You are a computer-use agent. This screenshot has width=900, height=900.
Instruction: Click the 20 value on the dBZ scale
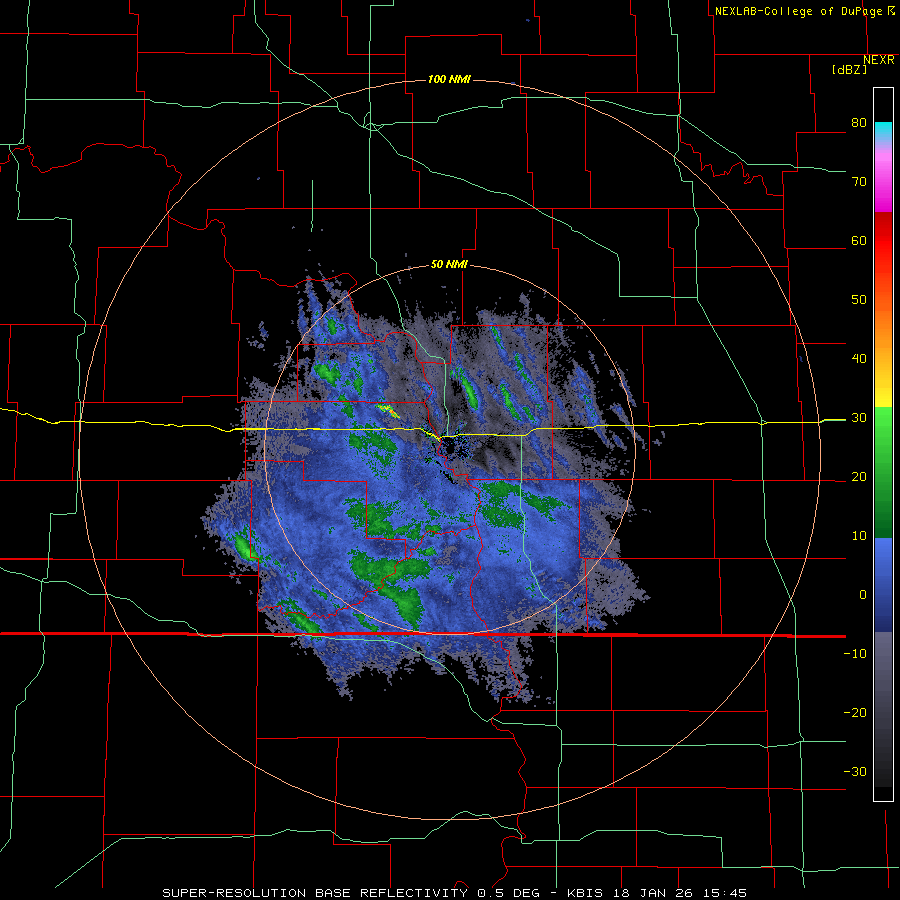point(859,477)
